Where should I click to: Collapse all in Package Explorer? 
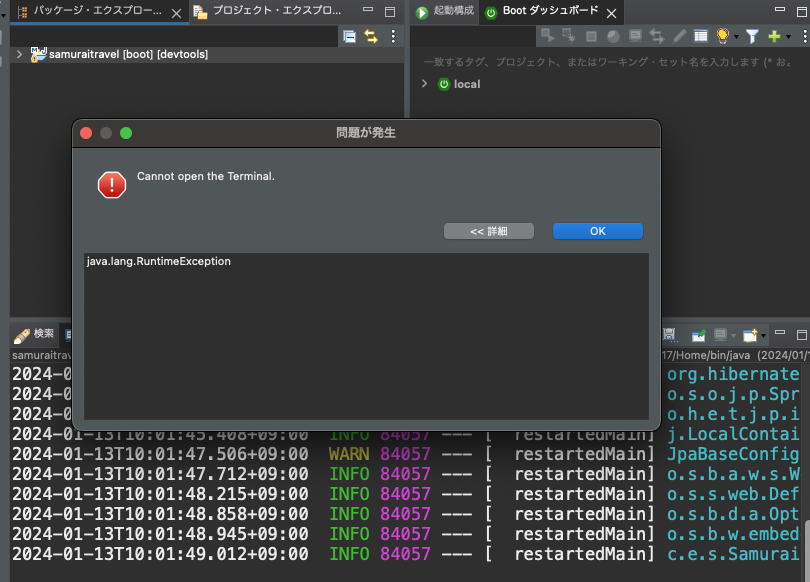pyautogui.click(x=349, y=36)
